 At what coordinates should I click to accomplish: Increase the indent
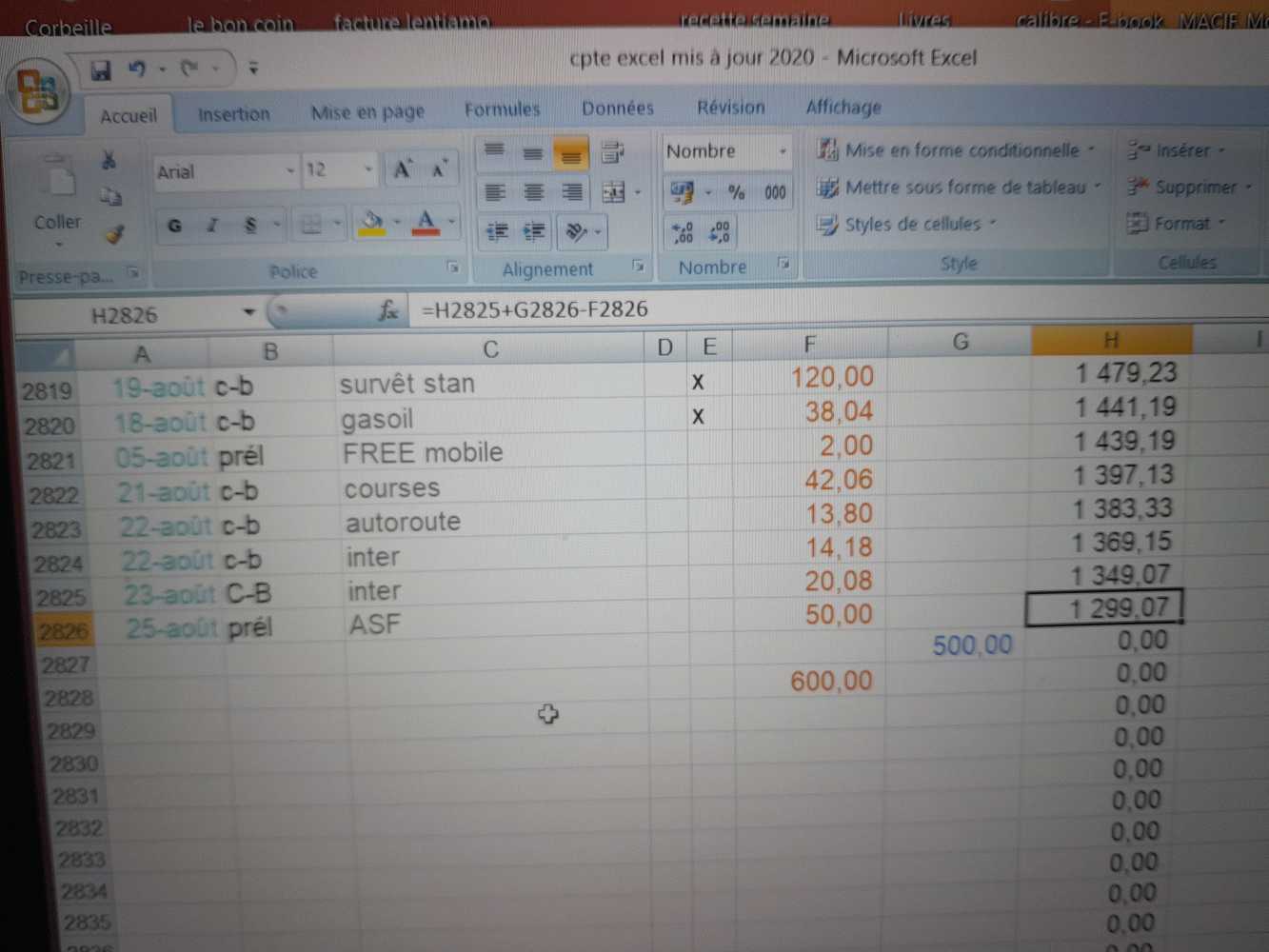point(535,231)
